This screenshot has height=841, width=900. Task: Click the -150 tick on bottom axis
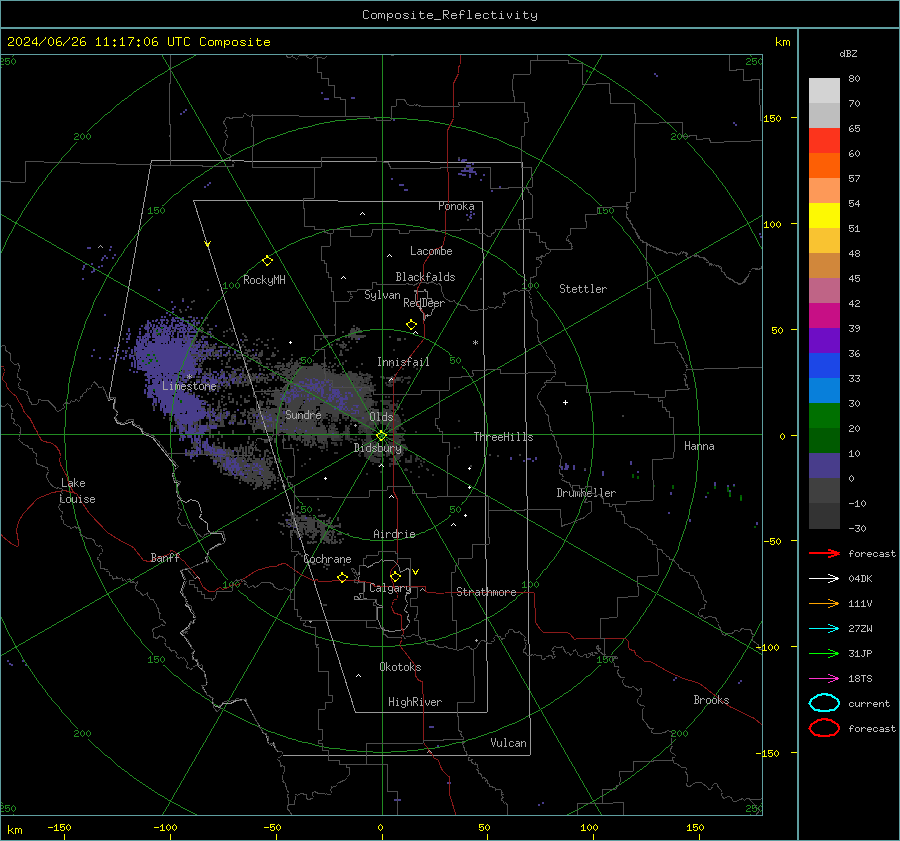59,827
